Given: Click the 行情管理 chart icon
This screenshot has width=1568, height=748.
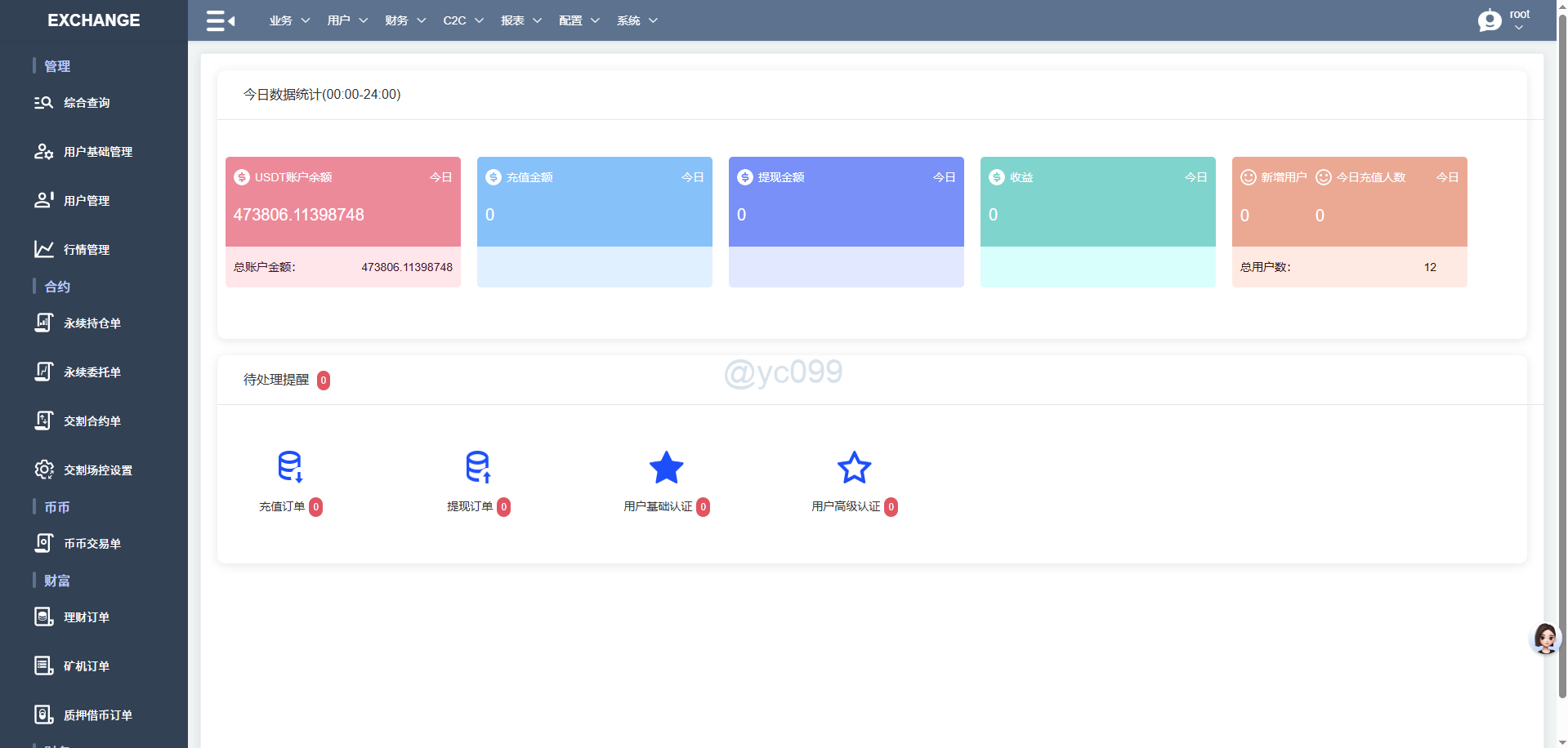Looking at the screenshot, I should (x=43, y=249).
